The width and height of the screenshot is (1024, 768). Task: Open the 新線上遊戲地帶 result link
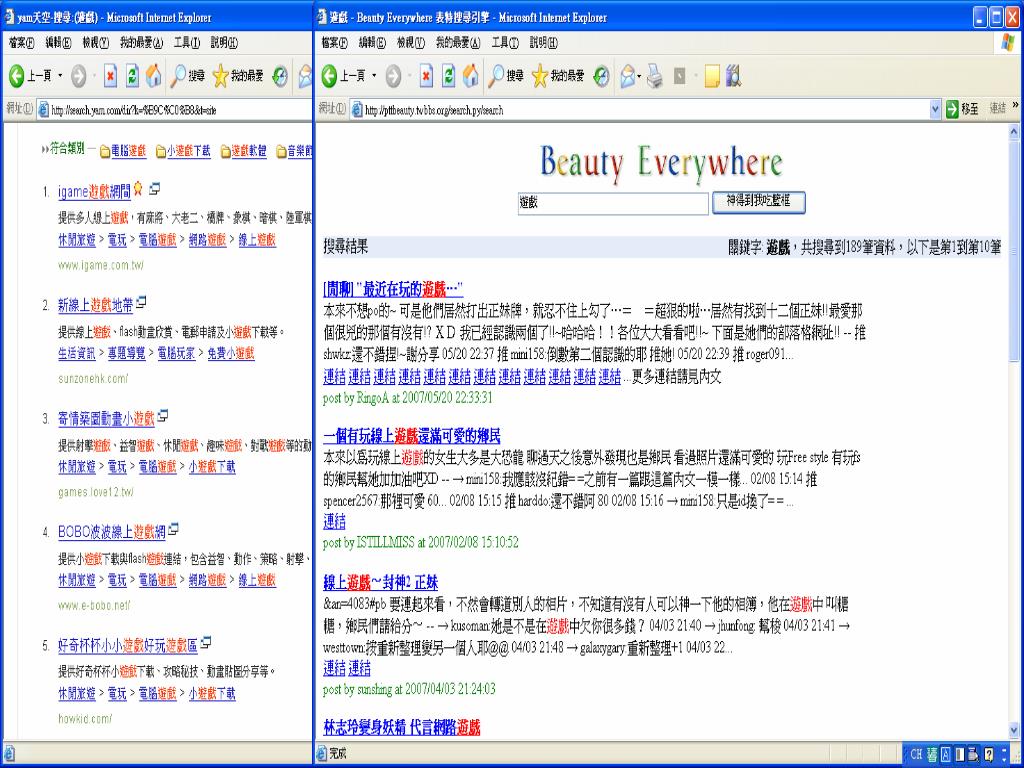coord(95,305)
